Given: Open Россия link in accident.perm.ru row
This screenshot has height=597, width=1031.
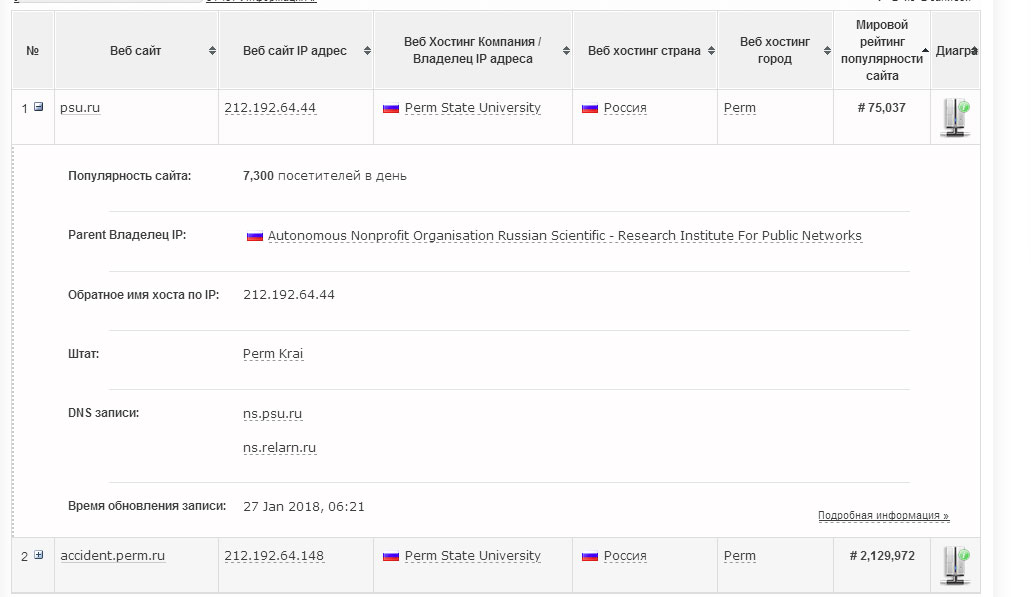Looking at the screenshot, I should (625, 556).
